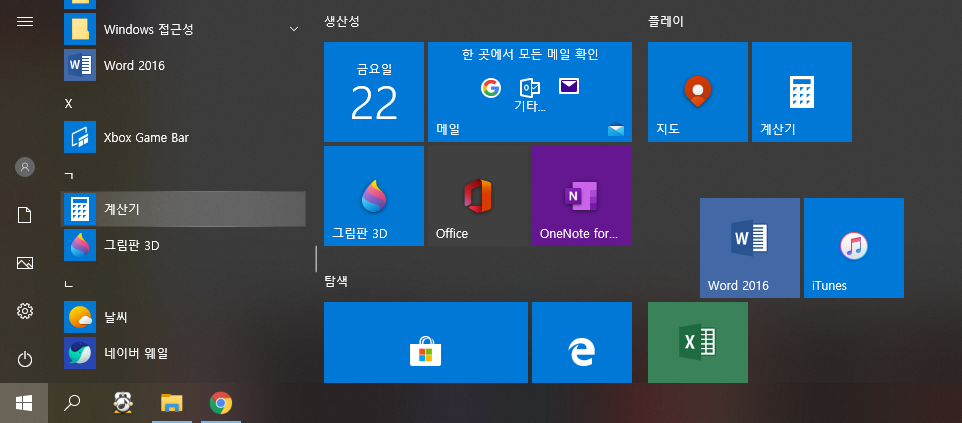Open the 그림판 3D tile

point(374,196)
